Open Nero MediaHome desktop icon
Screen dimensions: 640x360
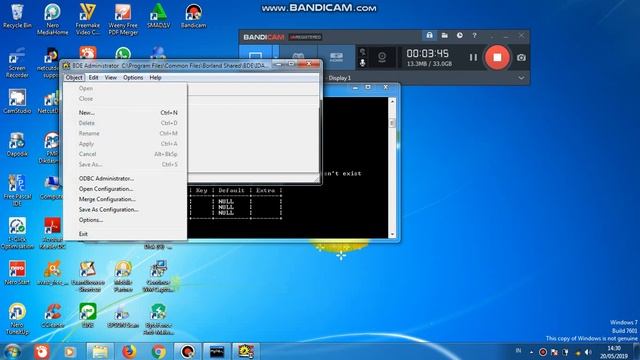coord(52,19)
